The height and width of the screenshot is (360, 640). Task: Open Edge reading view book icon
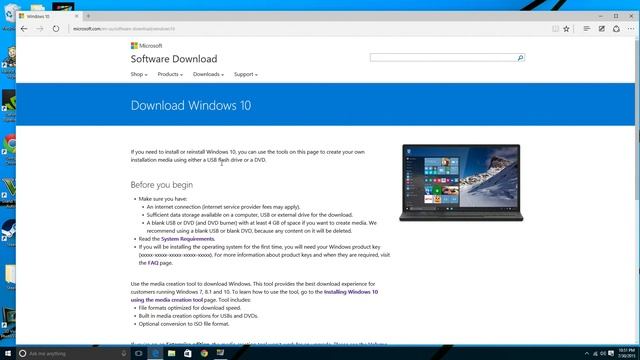(555, 29)
